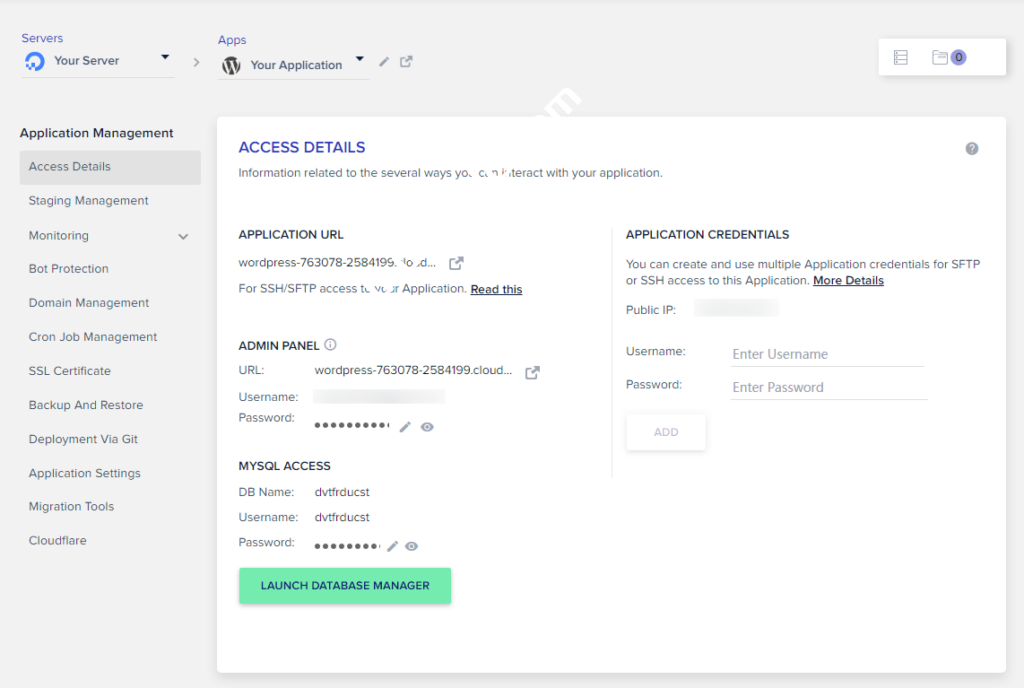The width and height of the screenshot is (1024, 688).
Task: Edit MySQL password pencil icon
Action: click(x=393, y=547)
